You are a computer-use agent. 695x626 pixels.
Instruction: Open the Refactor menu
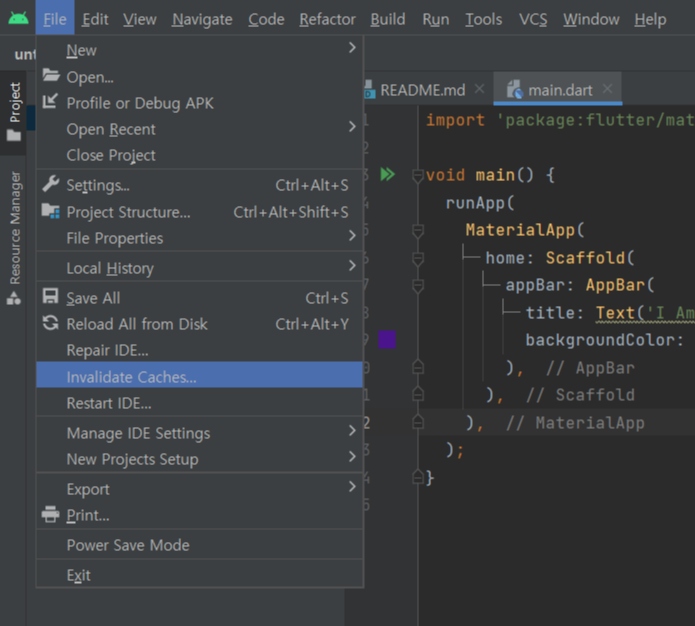(x=327, y=19)
